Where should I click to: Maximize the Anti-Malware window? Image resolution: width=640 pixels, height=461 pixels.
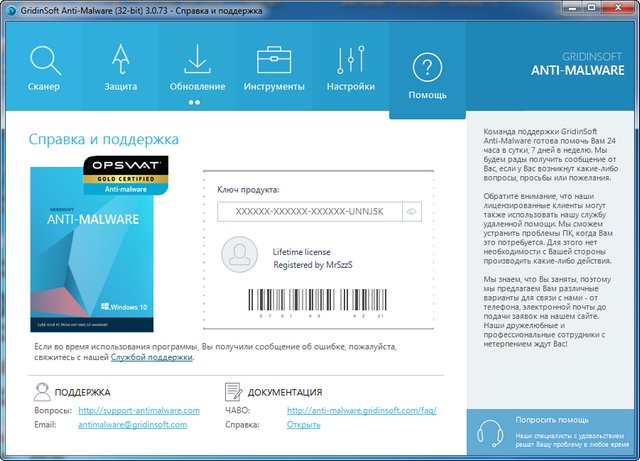(592, 8)
